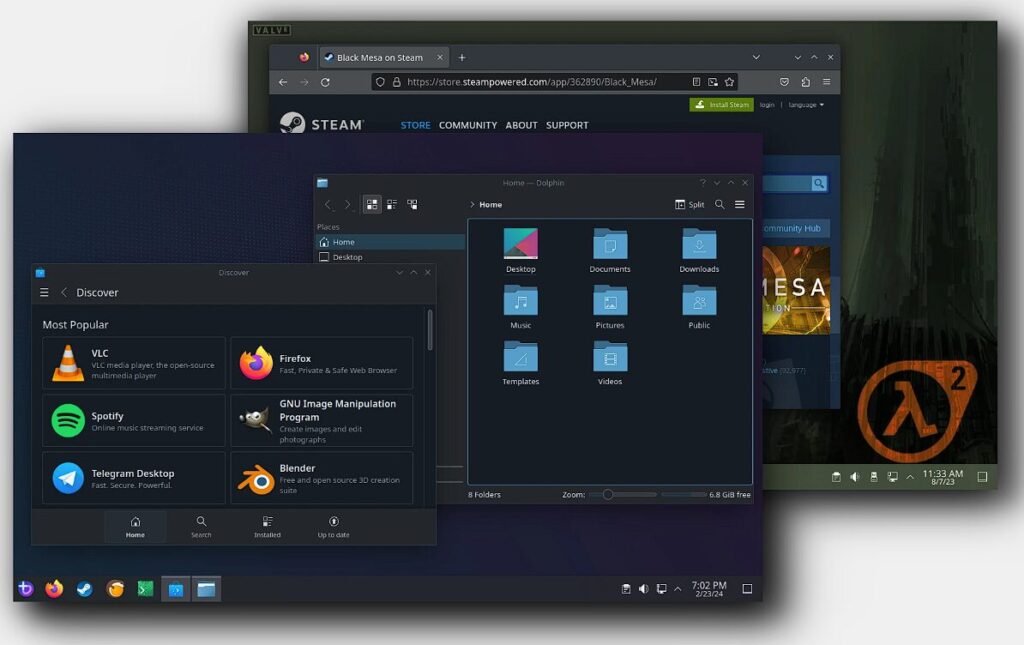Open Discover's hamburger sidebar menu
This screenshot has height=645, width=1024.
click(44, 292)
